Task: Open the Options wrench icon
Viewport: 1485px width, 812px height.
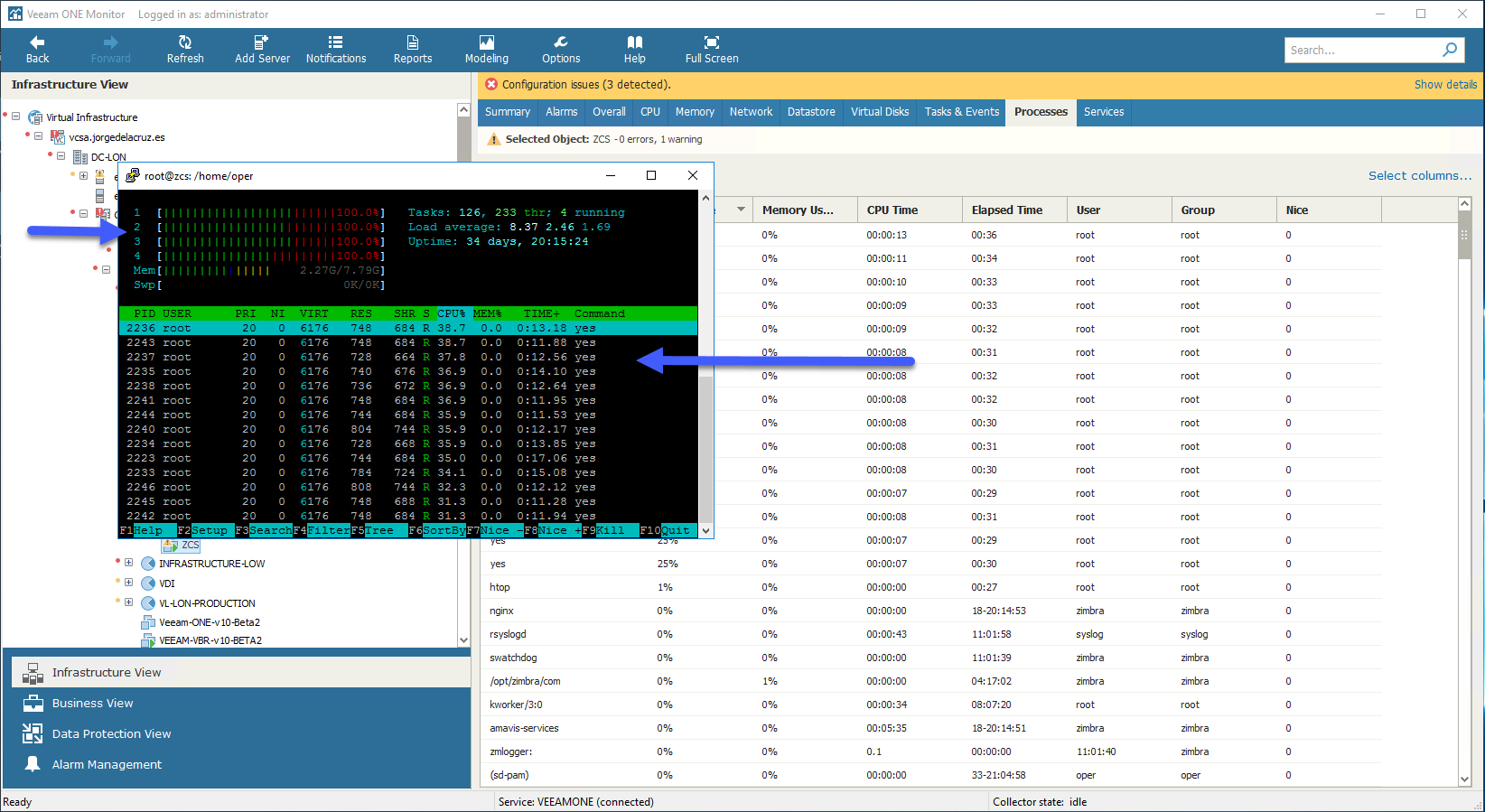Action: (x=561, y=42)
